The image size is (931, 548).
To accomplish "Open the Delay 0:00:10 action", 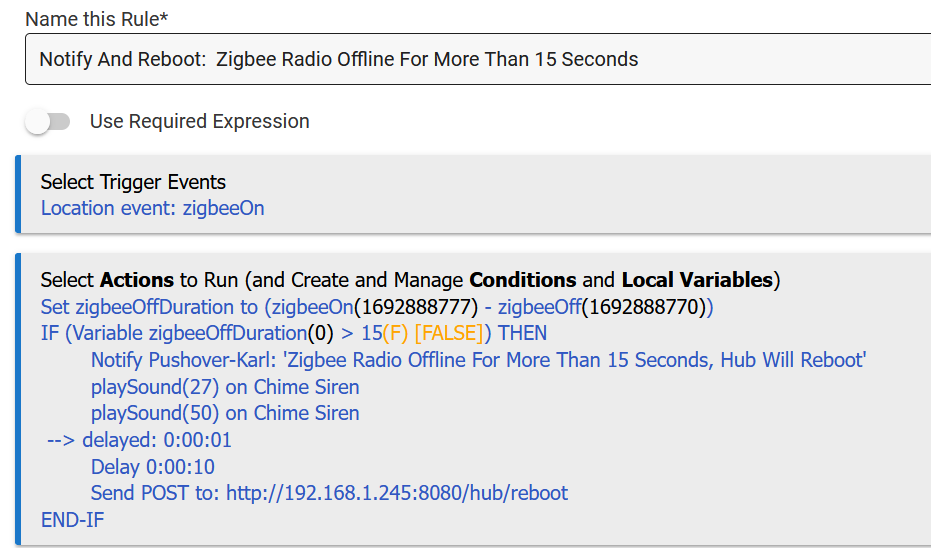I will tap(152, 467).
